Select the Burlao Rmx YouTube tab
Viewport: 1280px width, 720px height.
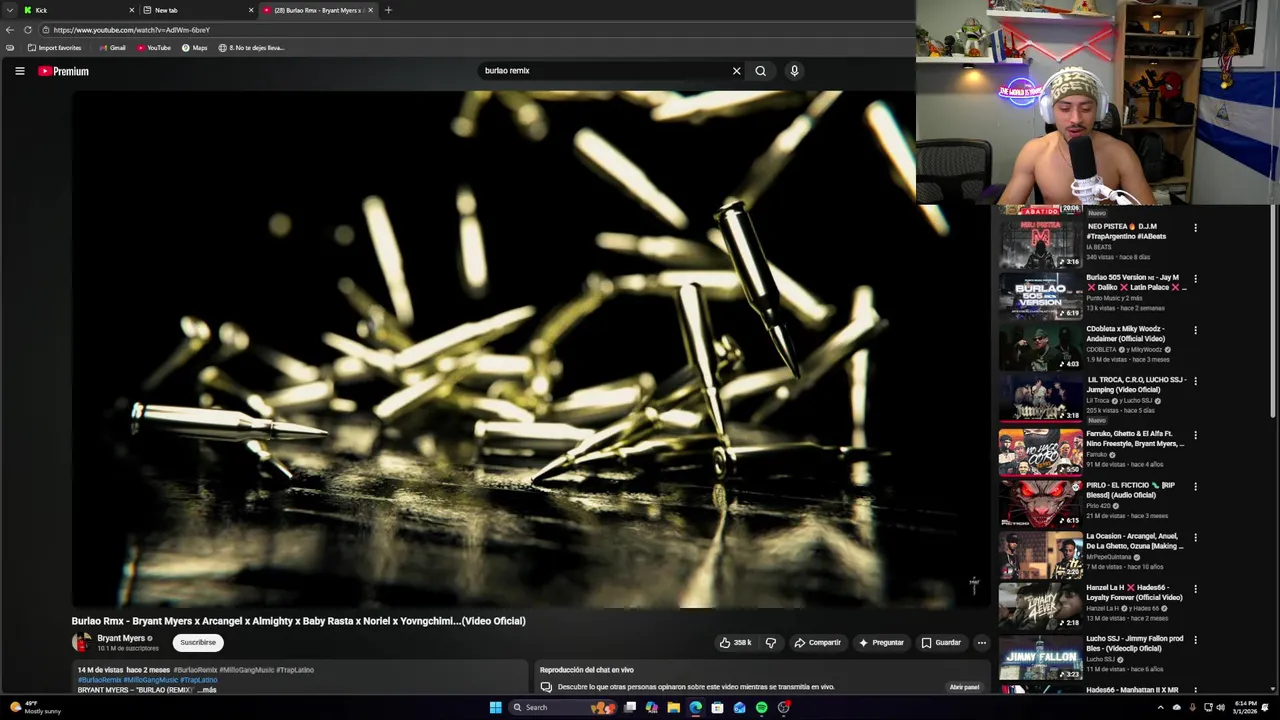(317, 10)
